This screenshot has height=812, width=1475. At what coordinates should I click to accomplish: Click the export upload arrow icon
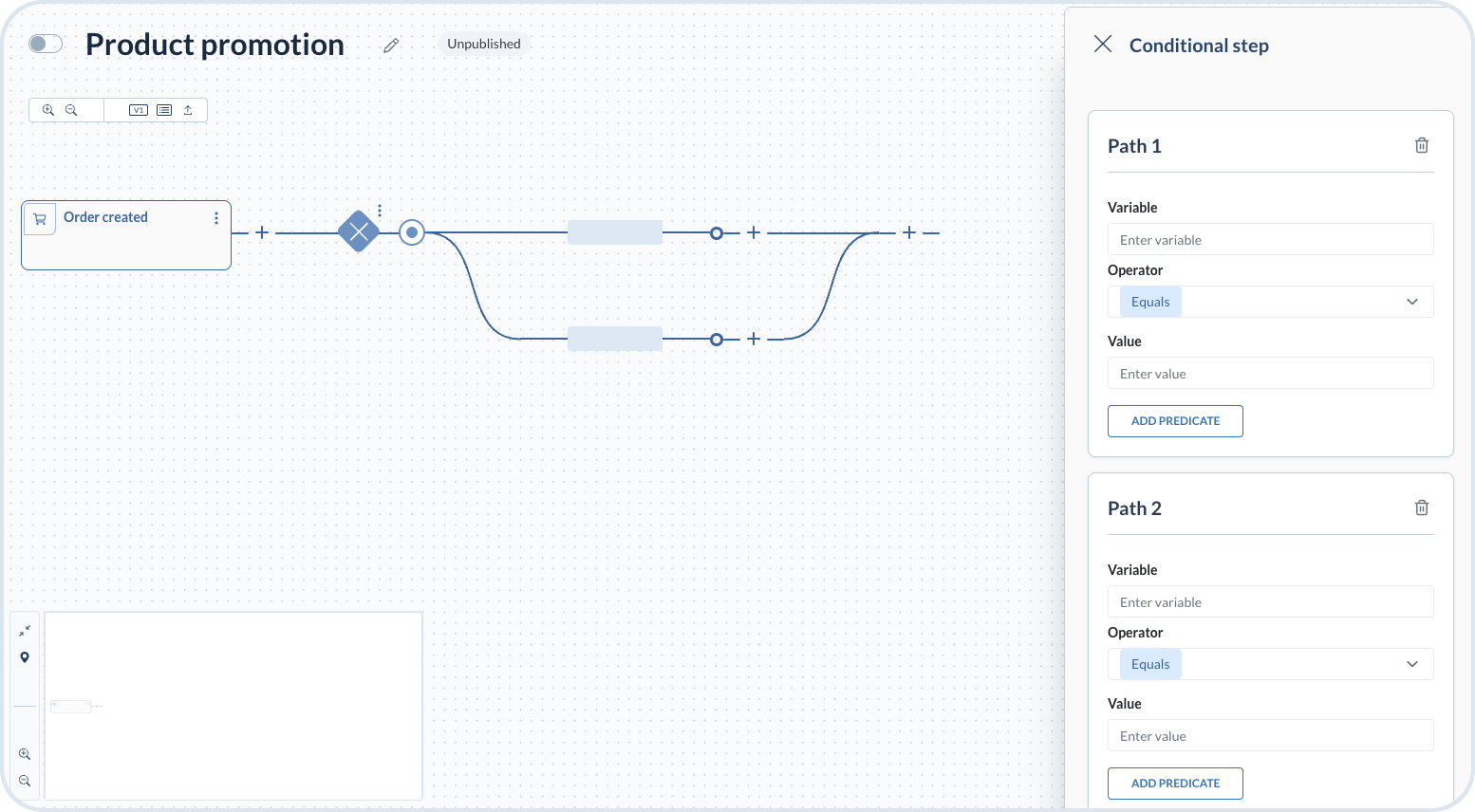188,110
